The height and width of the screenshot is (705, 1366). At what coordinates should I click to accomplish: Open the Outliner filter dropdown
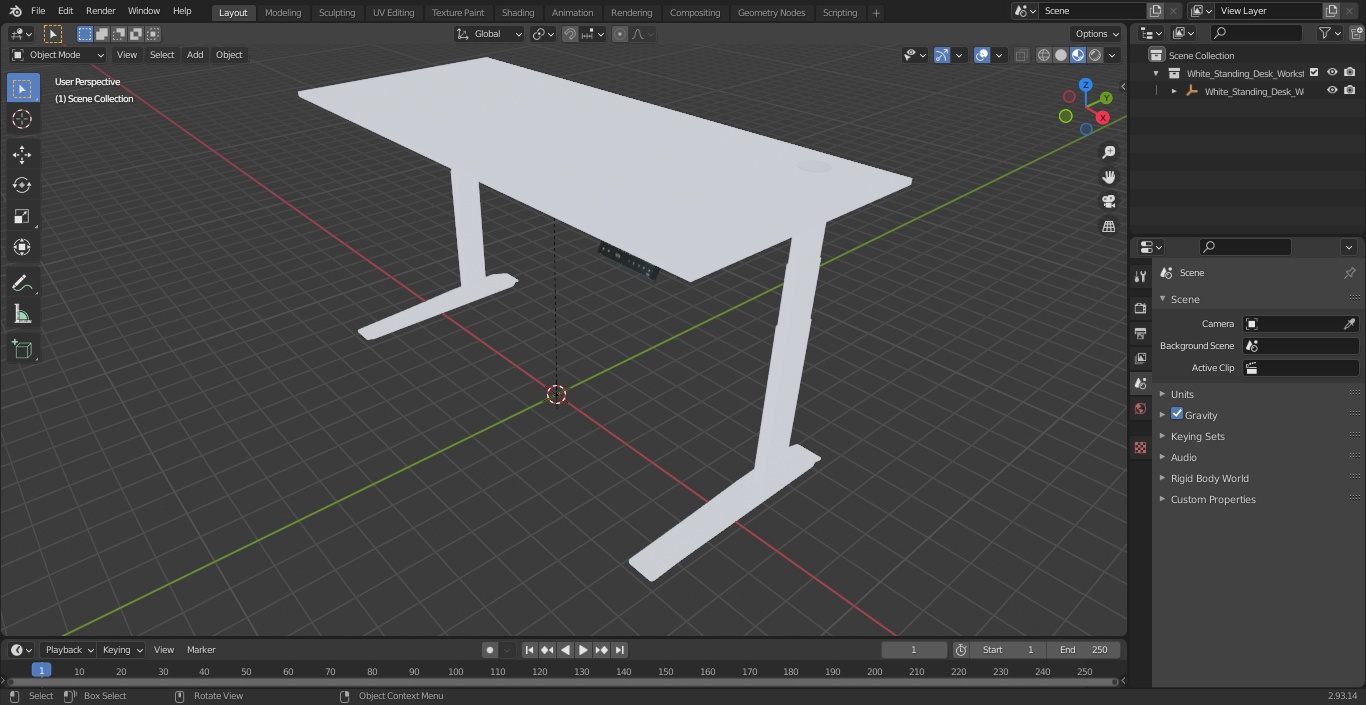[x=1329, y=33]
